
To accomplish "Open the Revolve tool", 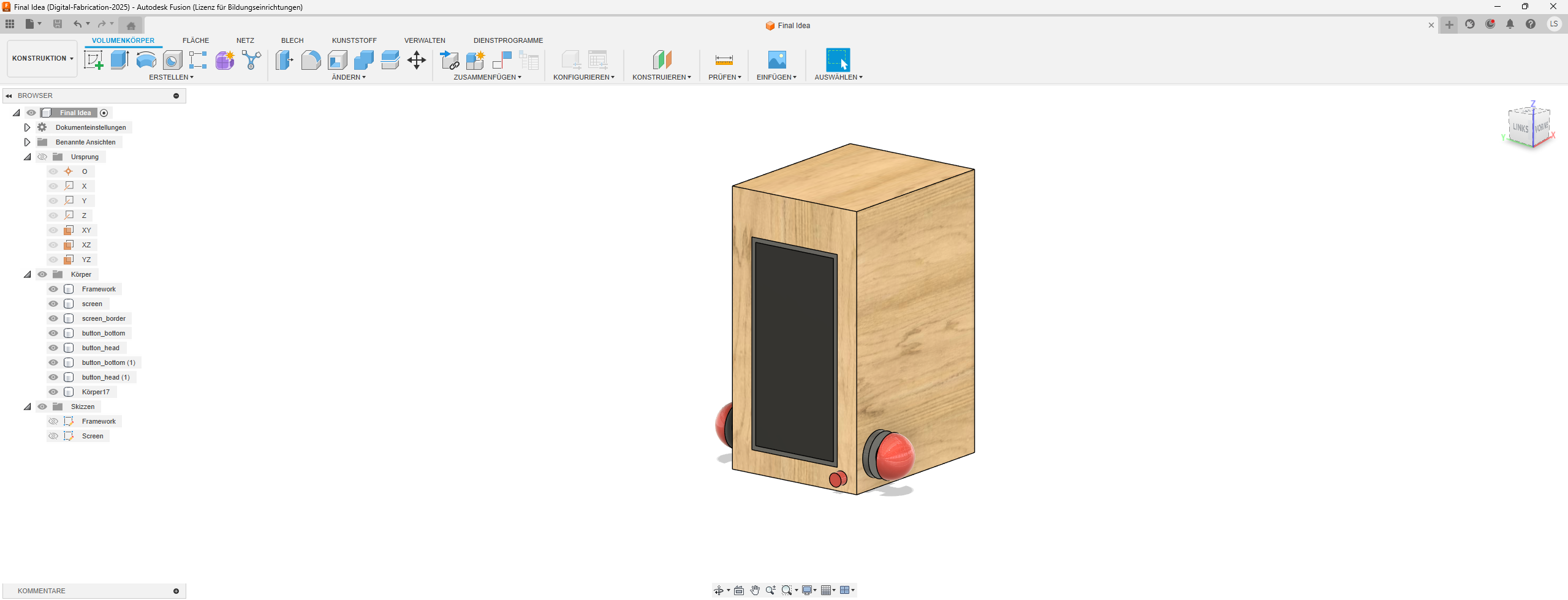I will pyautogui.click(x=146, y=60).
